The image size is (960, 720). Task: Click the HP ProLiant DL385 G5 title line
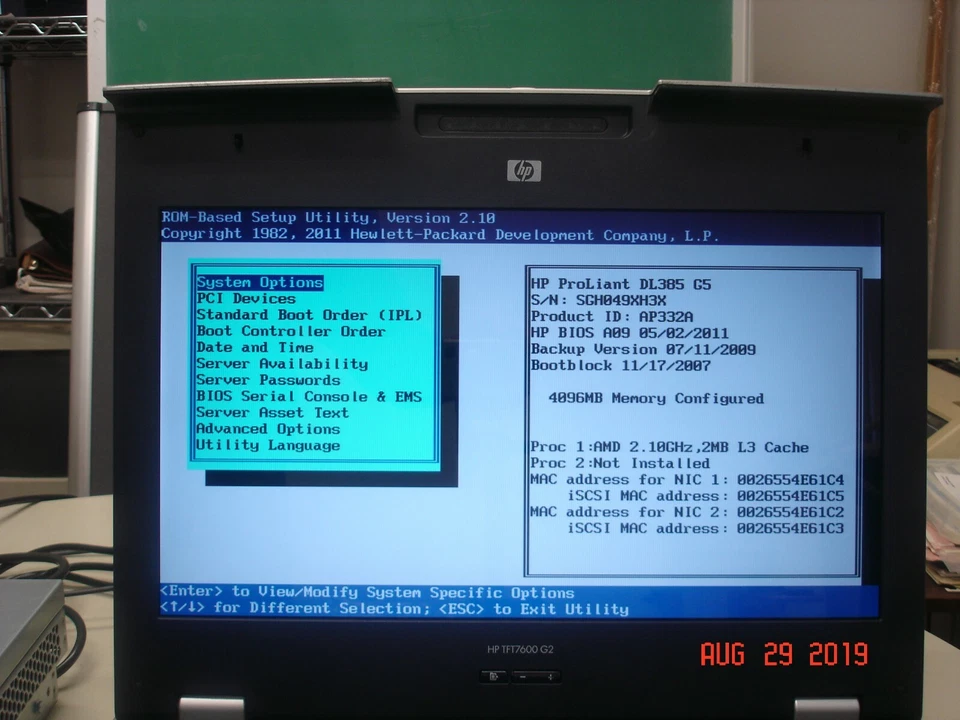pyautogui.click(x=620, y=284)
